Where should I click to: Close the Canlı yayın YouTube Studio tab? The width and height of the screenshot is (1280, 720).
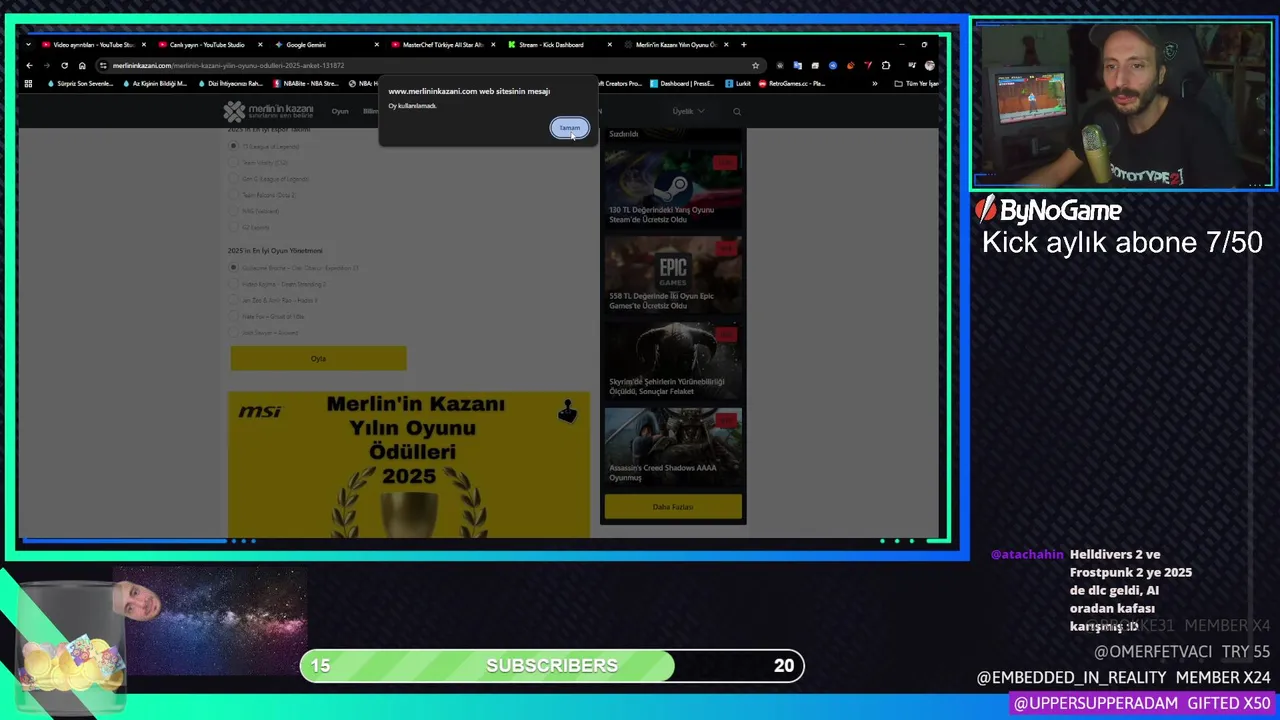pyautogui.click(x=260, y=45)
